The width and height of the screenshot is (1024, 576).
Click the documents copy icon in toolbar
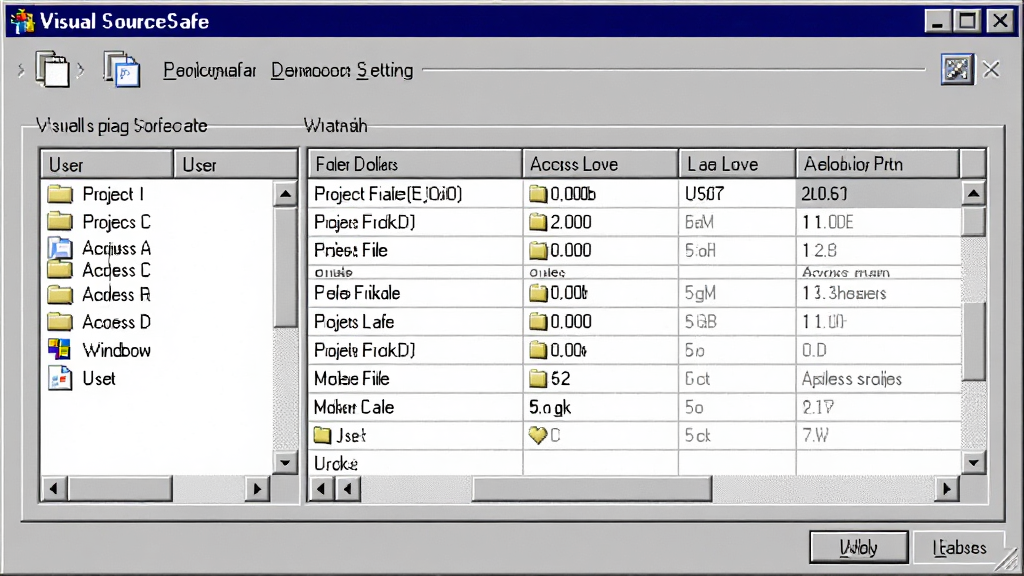click(x=52, y=69)
